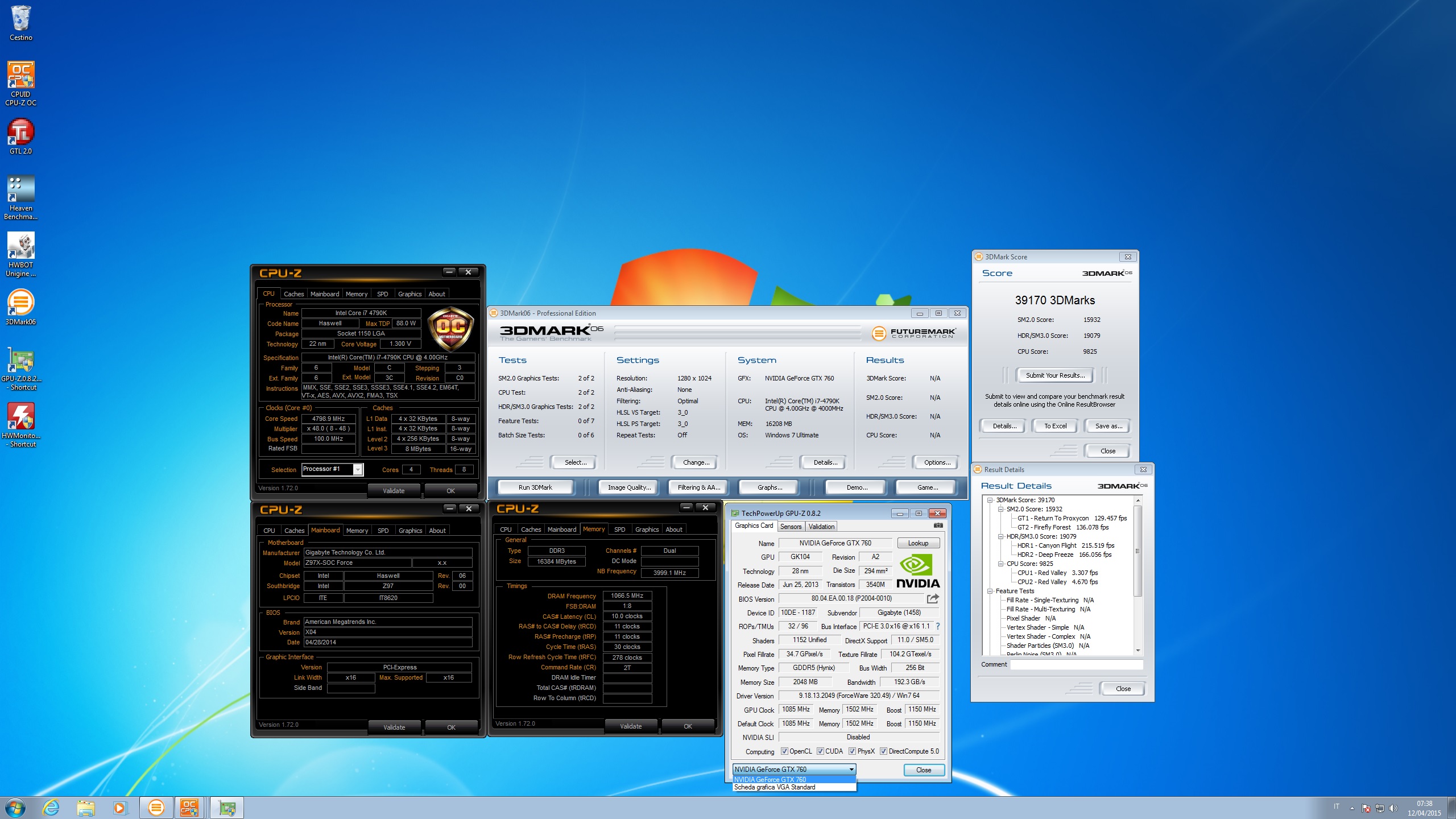
Task: Click Show Desktop strip at taskbar end
Action: coord(1451,808)
